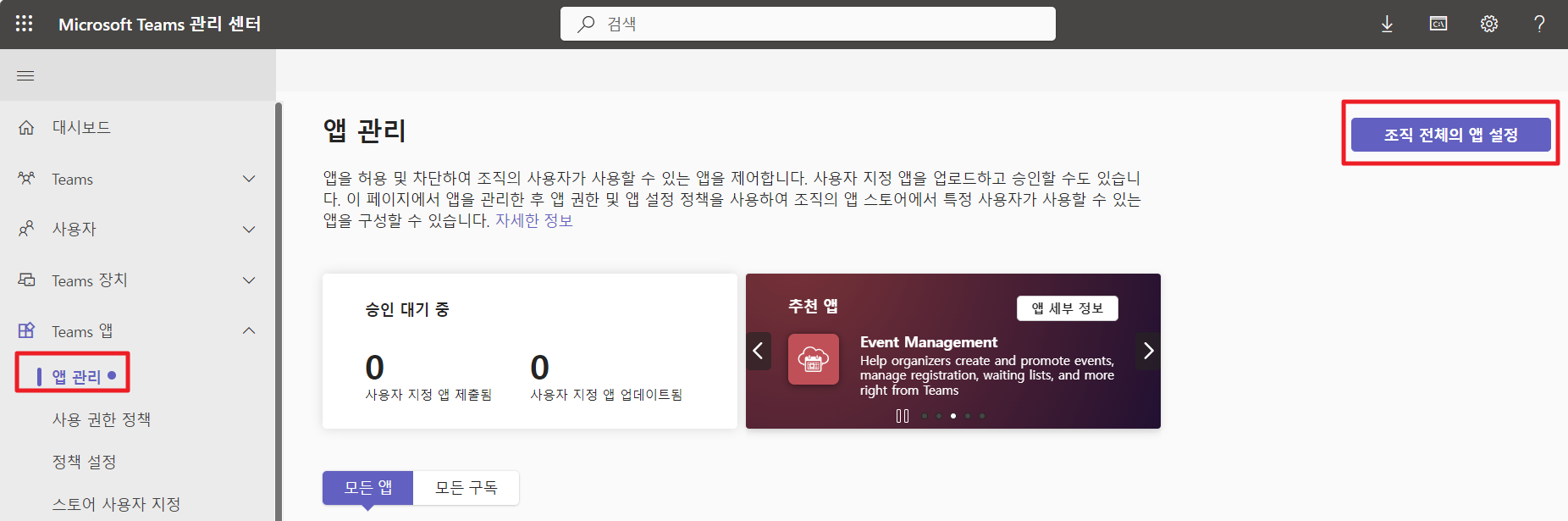Click the 추천 앱 banner heading
The width and height of the screenshot is (1568, 521).
click(x=813, y=306)
